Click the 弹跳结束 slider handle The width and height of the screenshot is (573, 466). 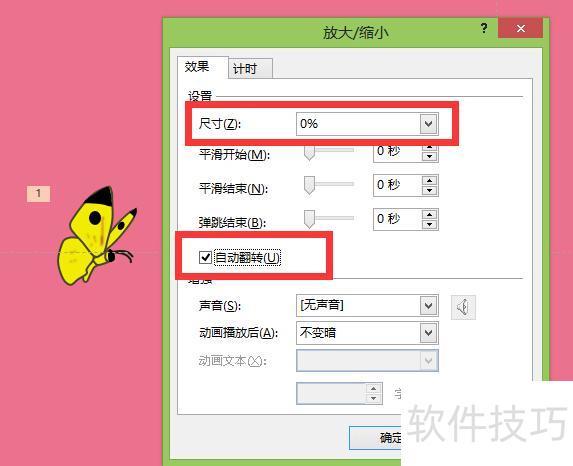309,219
